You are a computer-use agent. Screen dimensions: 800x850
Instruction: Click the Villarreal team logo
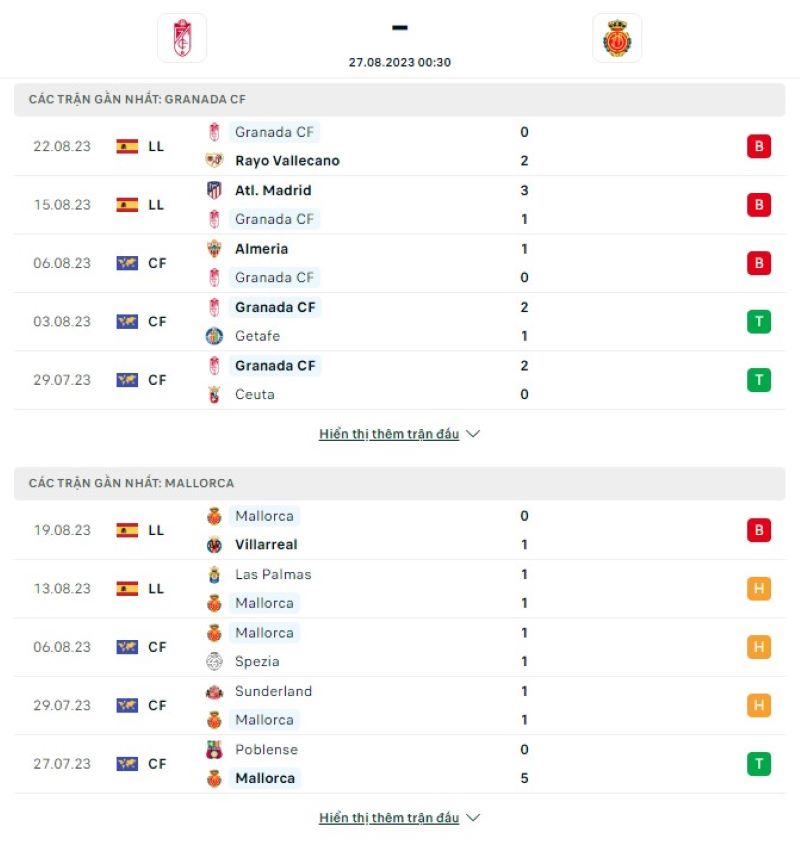pyautogui.click(x=214, y=545)
